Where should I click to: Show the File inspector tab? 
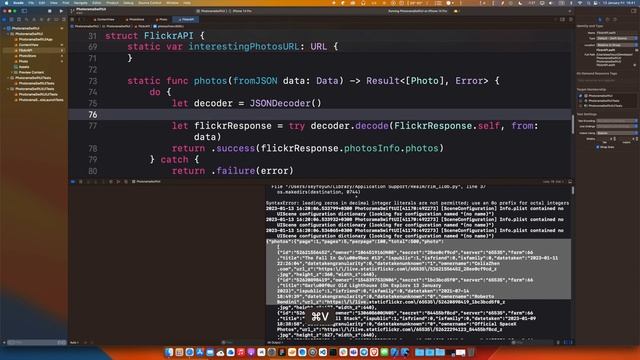tap(600, 19)
